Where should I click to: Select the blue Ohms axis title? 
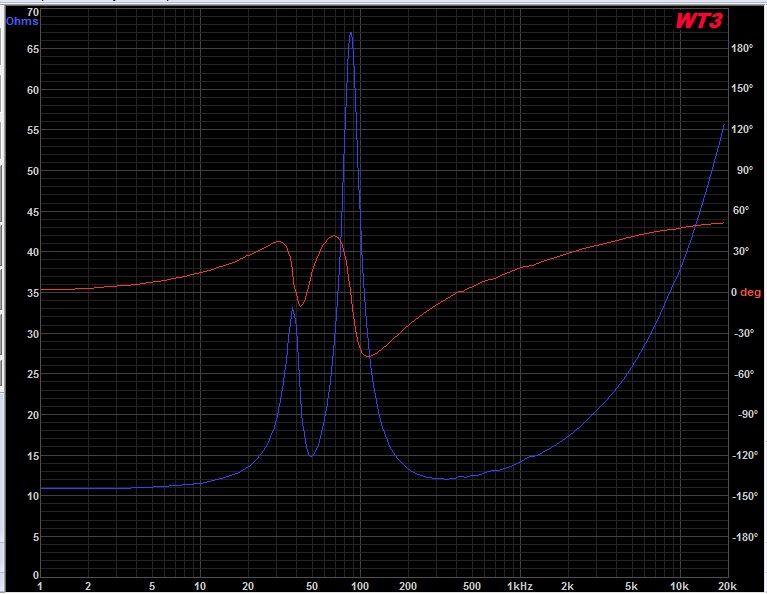[22, 22]
